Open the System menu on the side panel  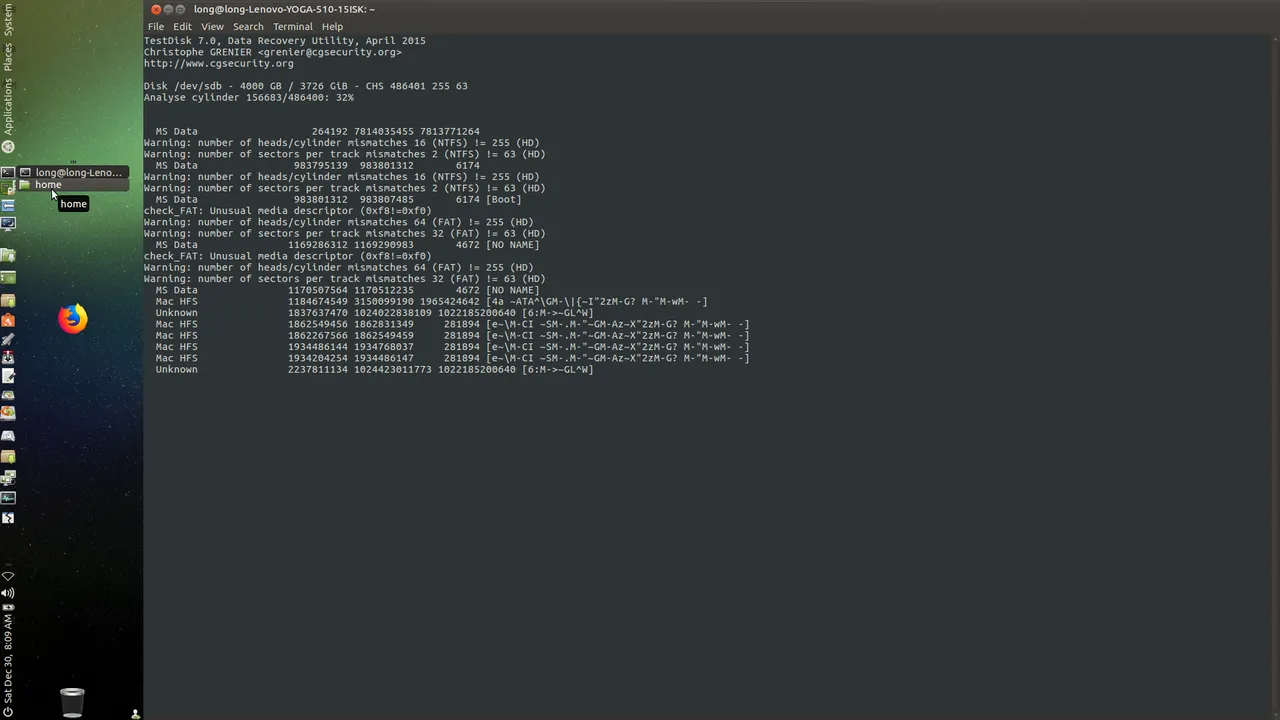coord(8,20)
